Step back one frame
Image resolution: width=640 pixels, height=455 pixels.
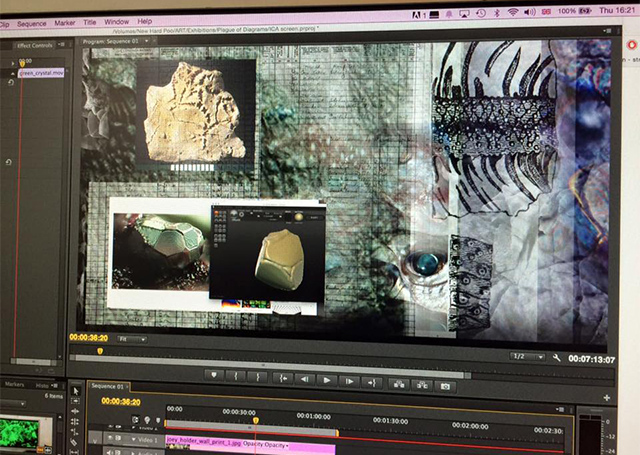coord(305,380)
